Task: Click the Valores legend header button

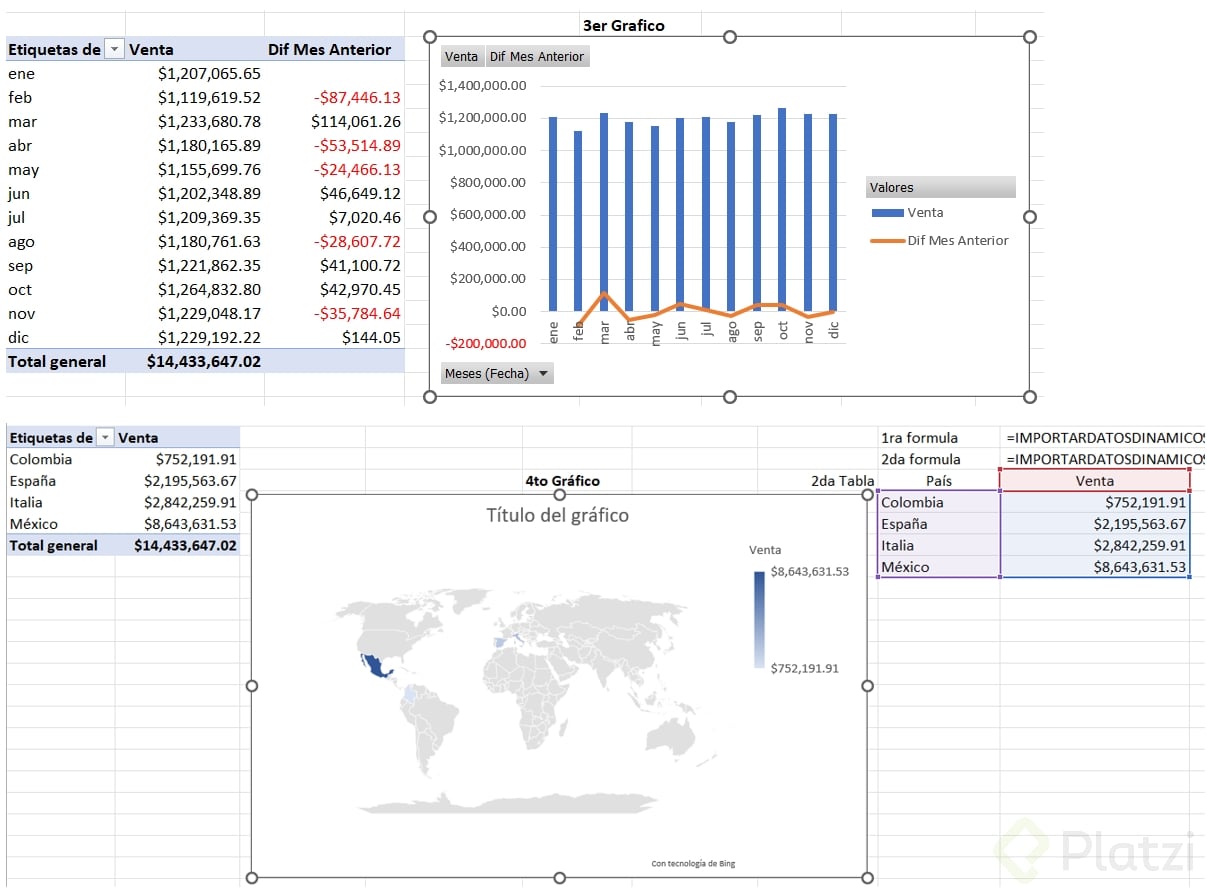Action: 940,187
